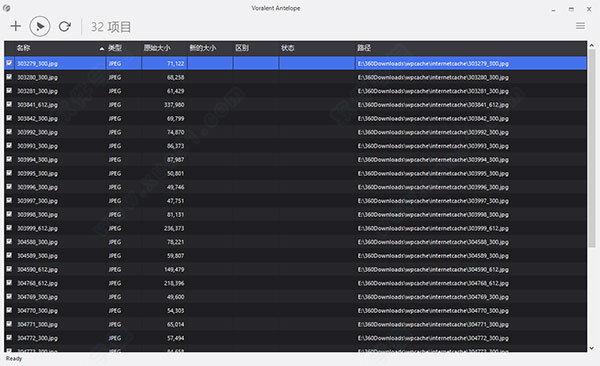Toggle checkbox for 304772_300.jpg row
This screenshot has width=600, height=366.
coord(9,338)
